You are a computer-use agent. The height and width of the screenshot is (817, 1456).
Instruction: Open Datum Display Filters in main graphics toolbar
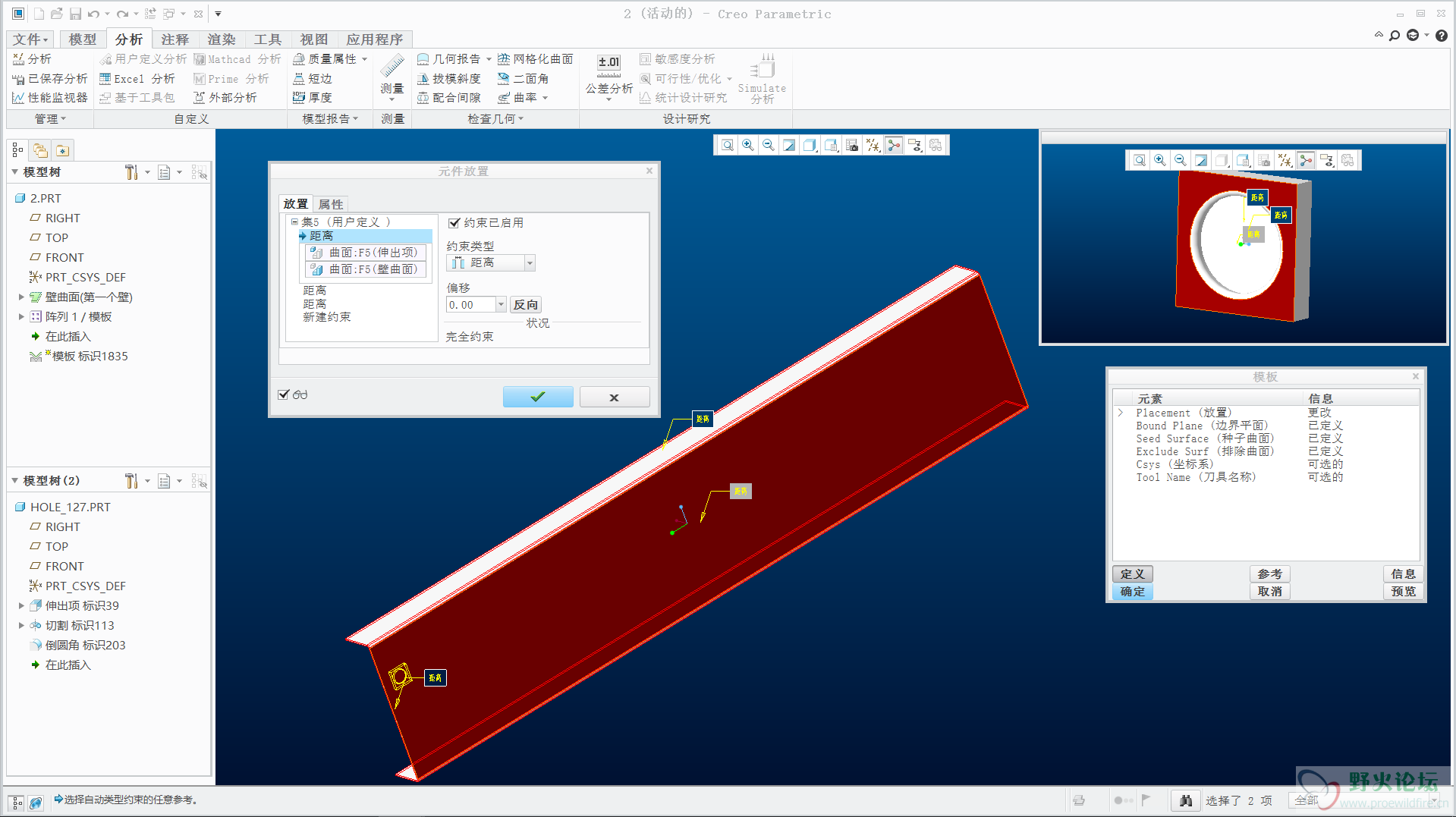(873, 145)
